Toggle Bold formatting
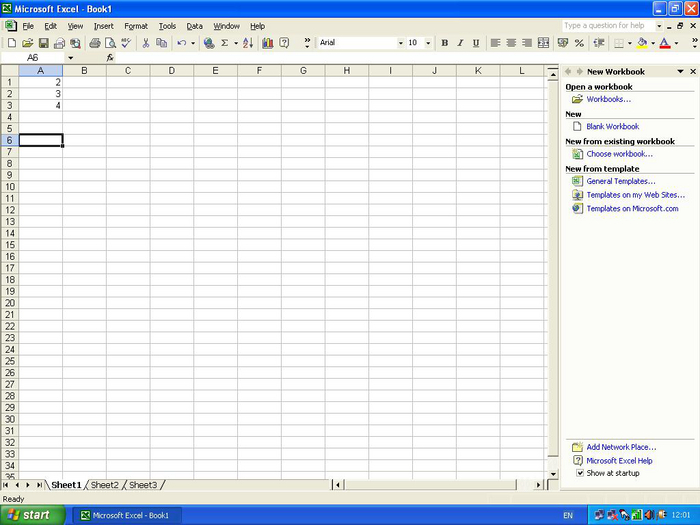700x525 pixels. (x=445, y=43)
